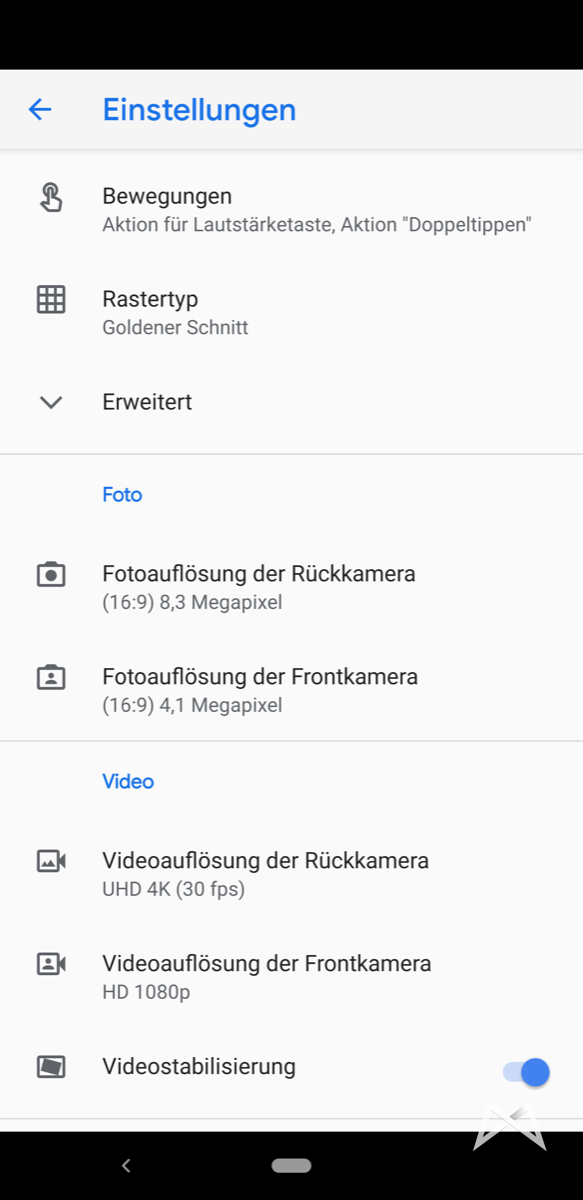Image resolution: width=583 pixels, height=1200 pixels.
Task: Tap the Videostabilisierung icon
Action: tap(51, 1067)
